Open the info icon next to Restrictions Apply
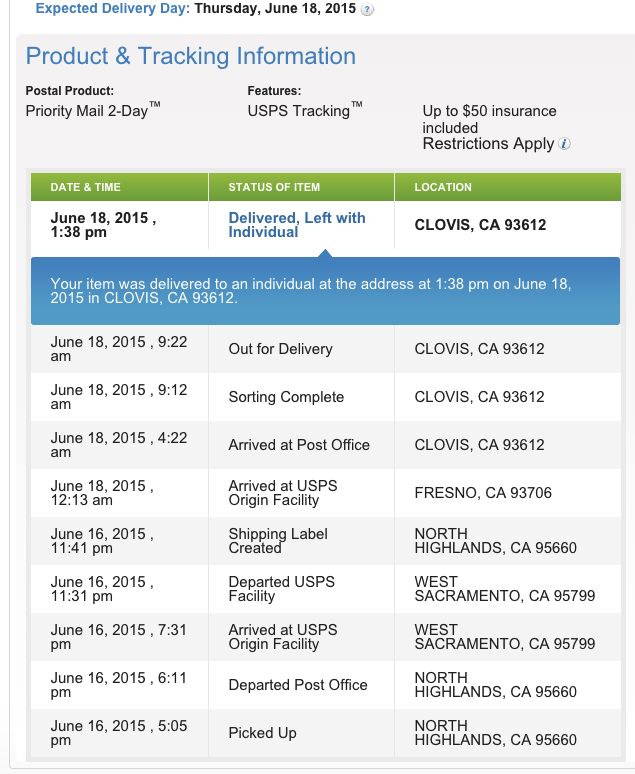 565,144
